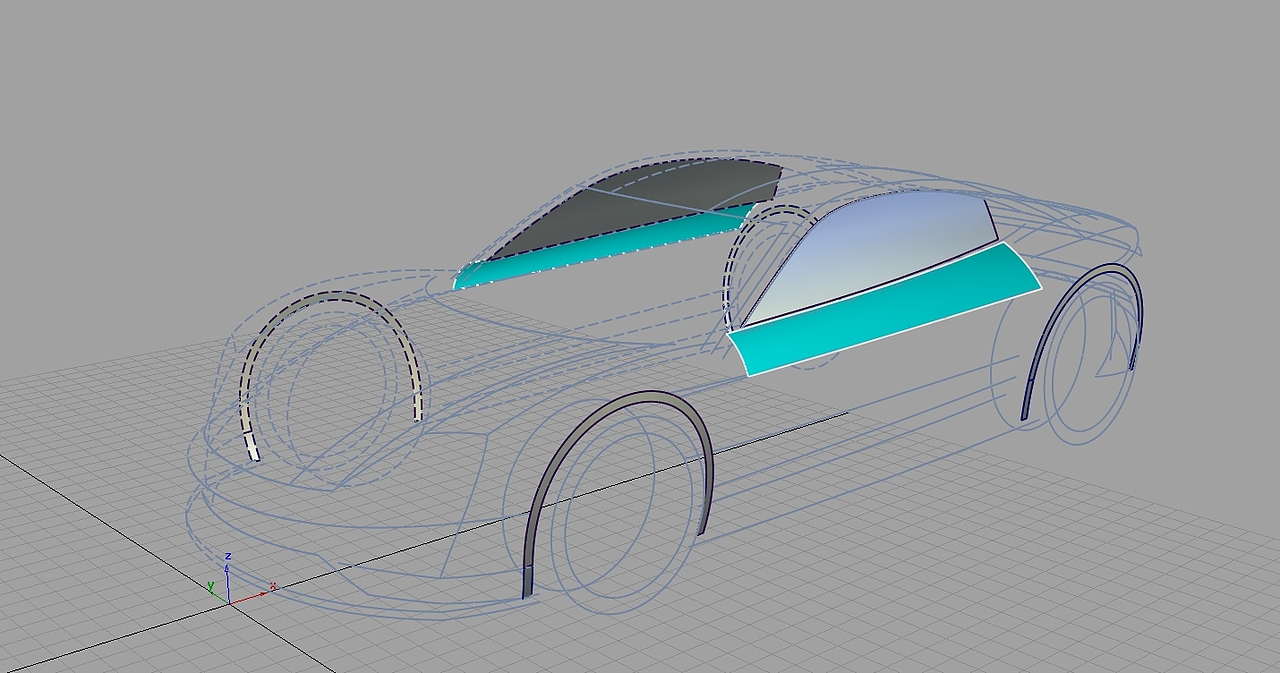1280x673 pixels.
Task: Click the Y axis label
Action: (211, 585)
